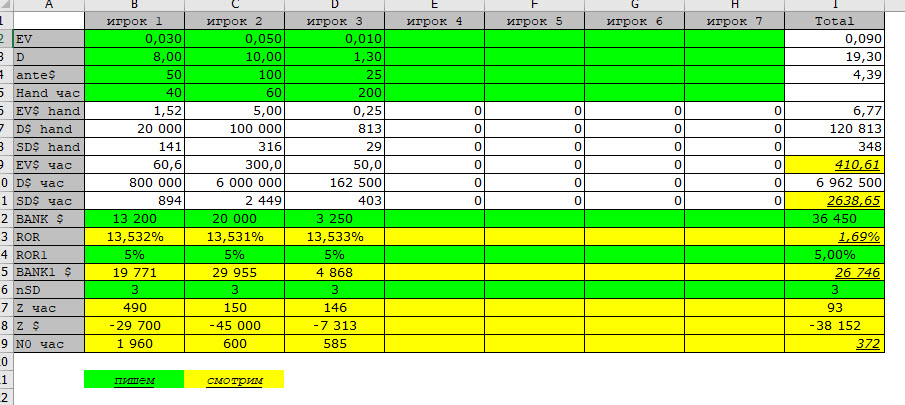Click the EV cell with 0,030

click(x=134, y=39)
